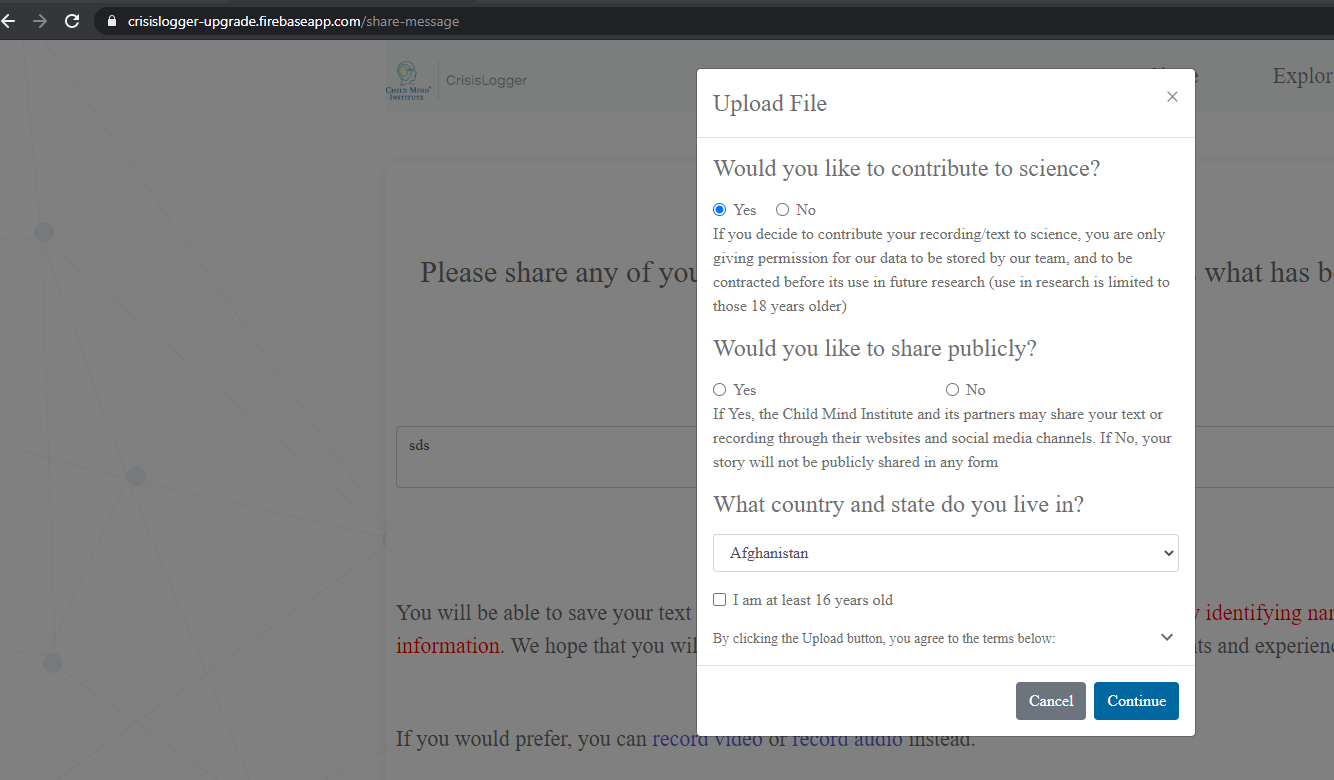Dismiss the Upload File dialog with the X

click(1171, 96)
